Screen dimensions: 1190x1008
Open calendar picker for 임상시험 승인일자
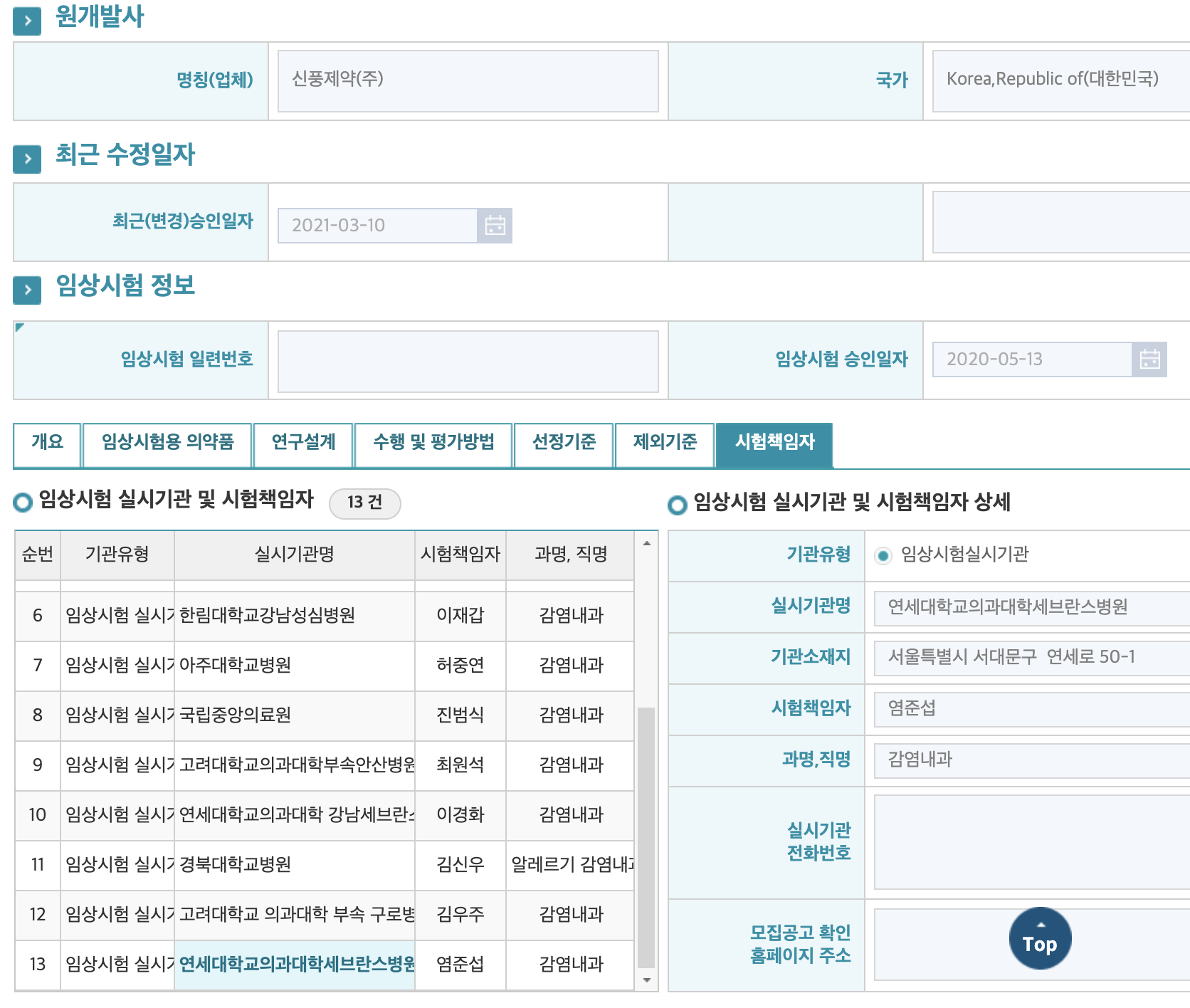(x=1151, y=359)
